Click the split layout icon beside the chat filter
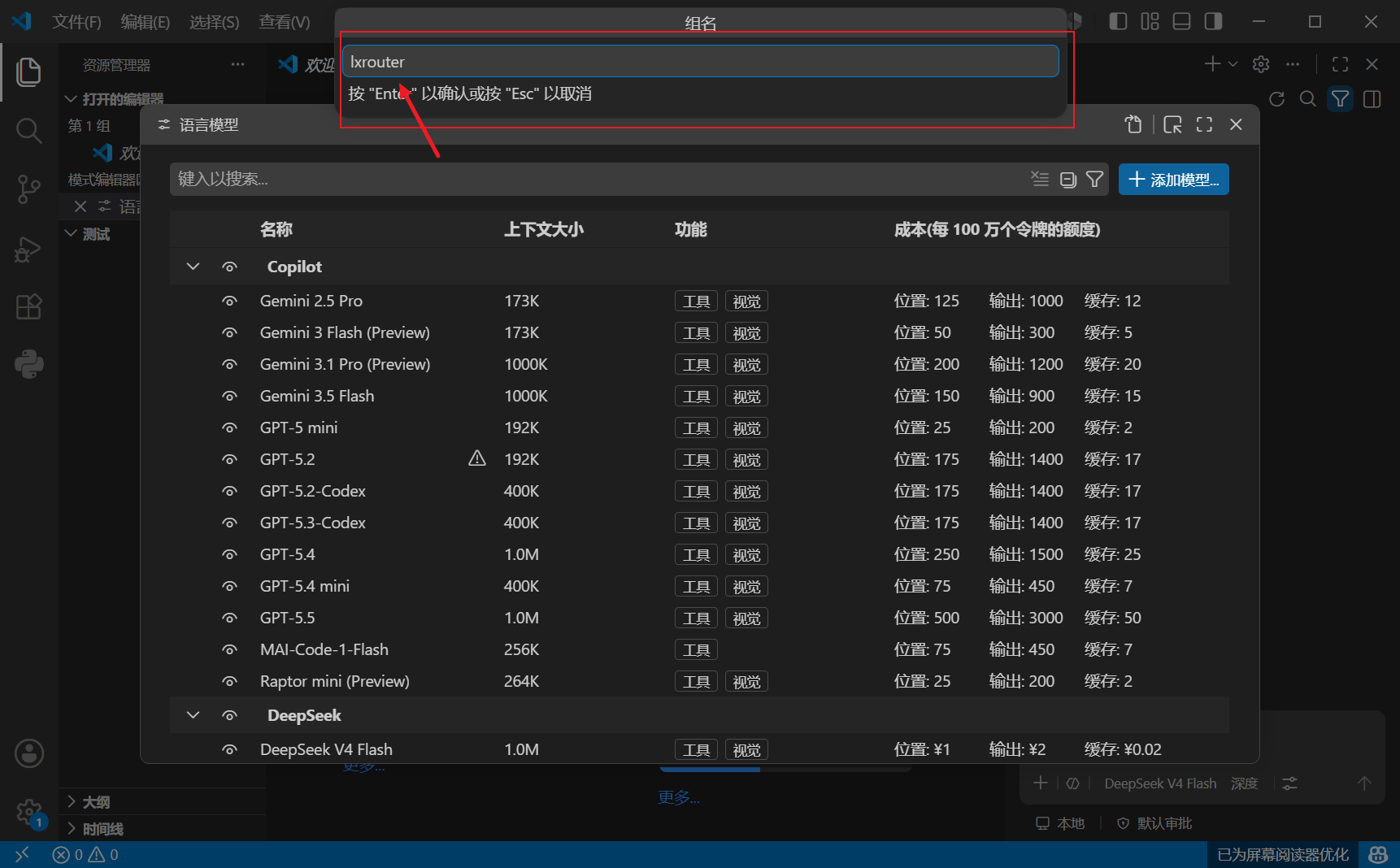Screen dimensions: 1400x868 point(1372,99)
